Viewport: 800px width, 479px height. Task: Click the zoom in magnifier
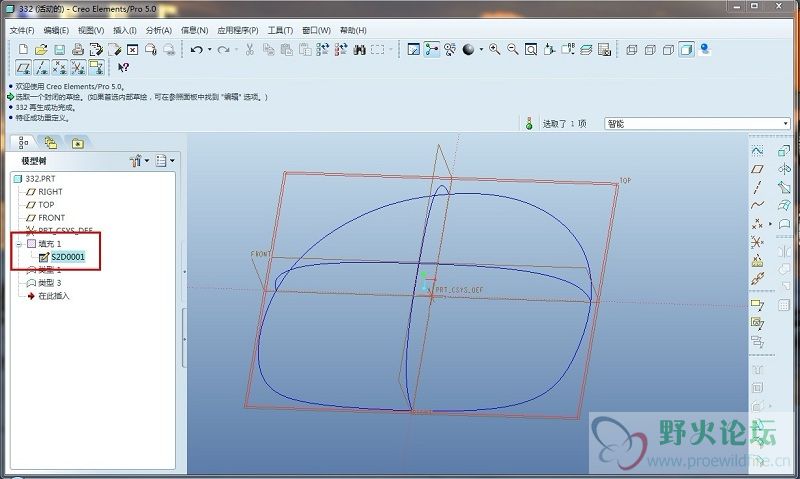pos(494,49)
